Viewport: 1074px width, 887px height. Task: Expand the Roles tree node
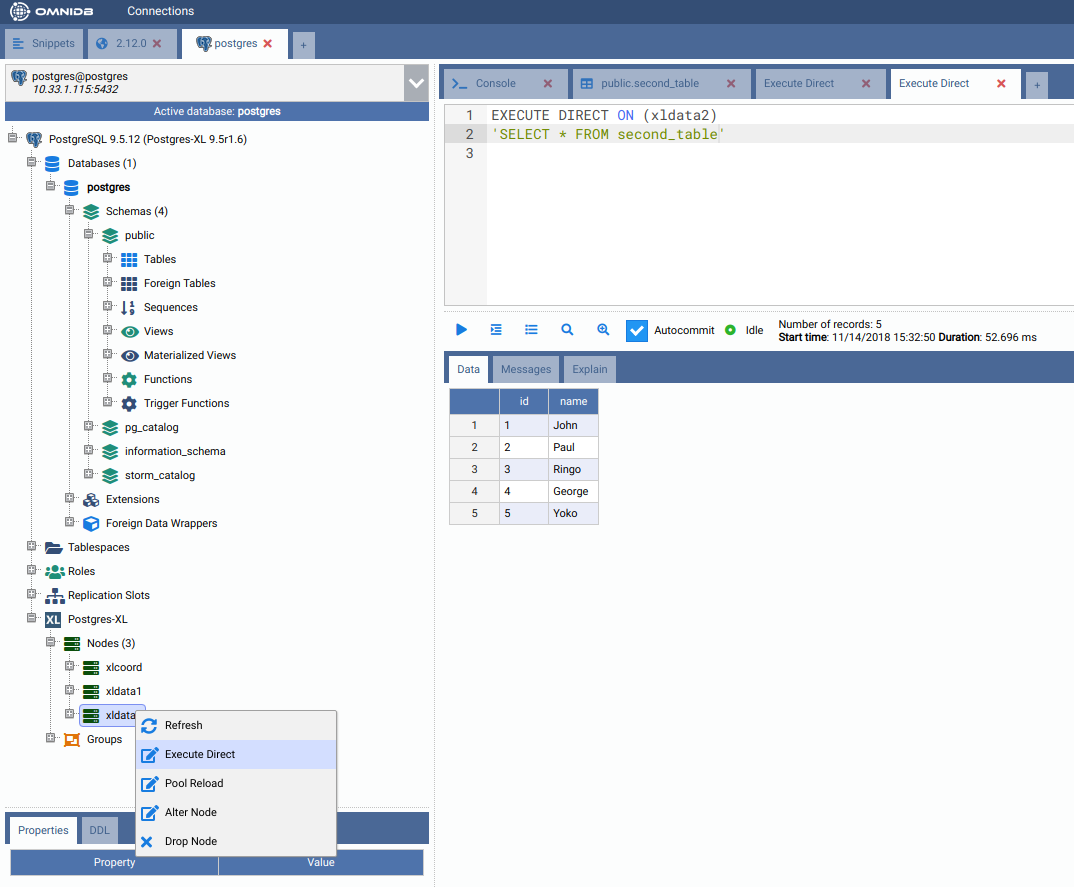pos(32,571)
